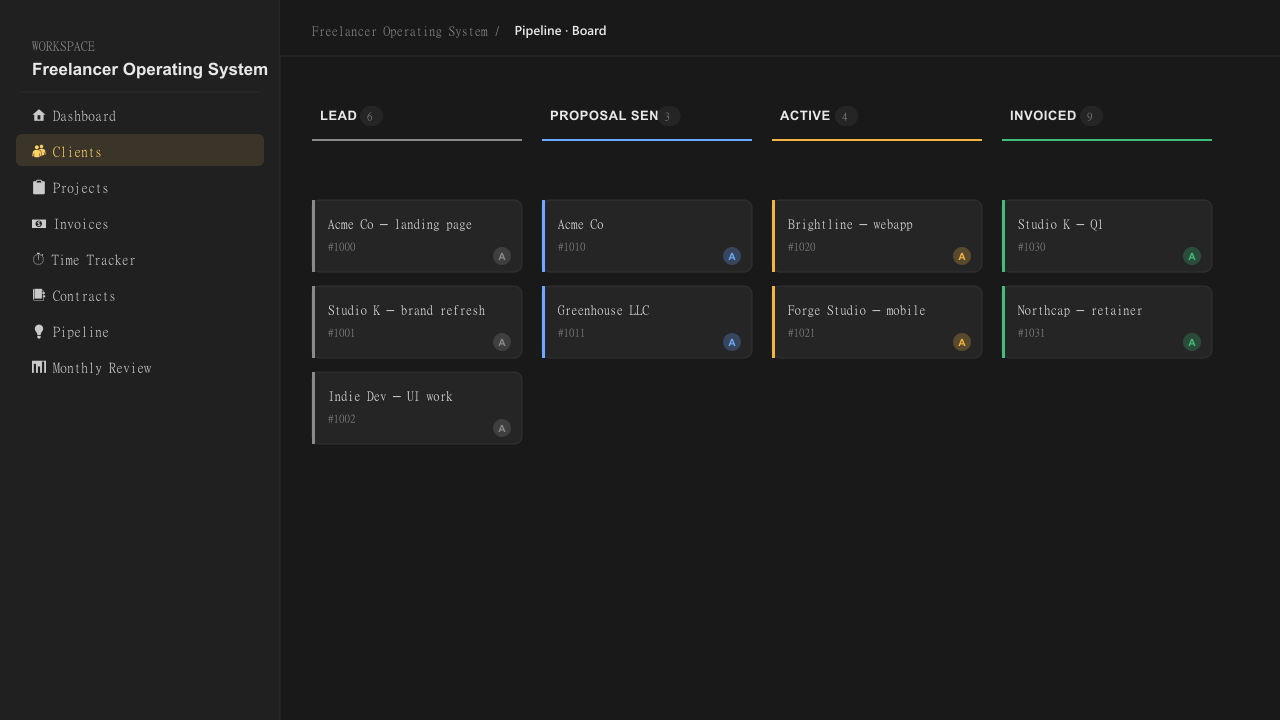Viewport: 1280px width, 720px height.
Task: Navigate to Monthly Review label
Action: coord(102,368)
